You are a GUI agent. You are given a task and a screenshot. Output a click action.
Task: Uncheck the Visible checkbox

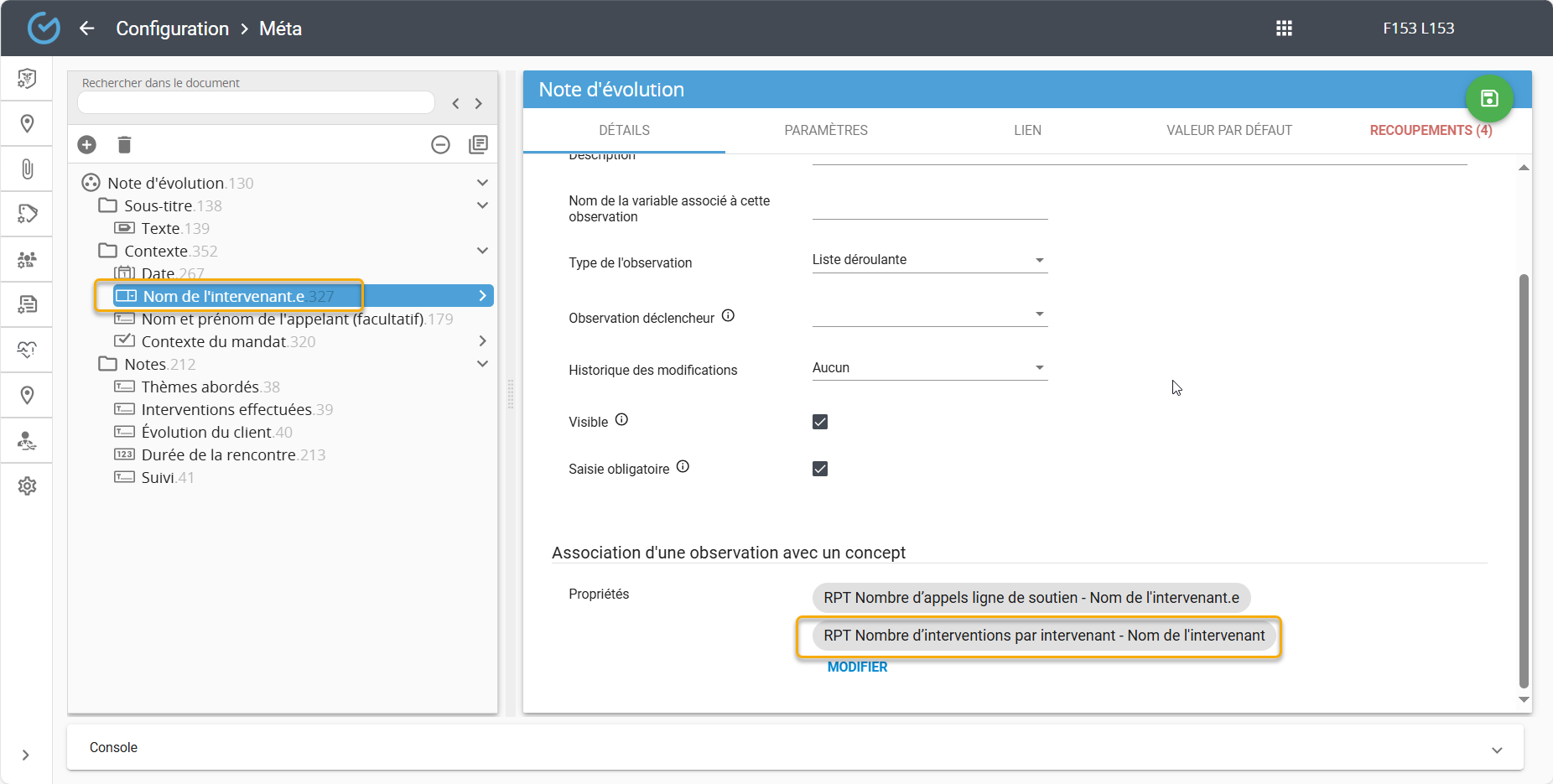click(820, 422)
